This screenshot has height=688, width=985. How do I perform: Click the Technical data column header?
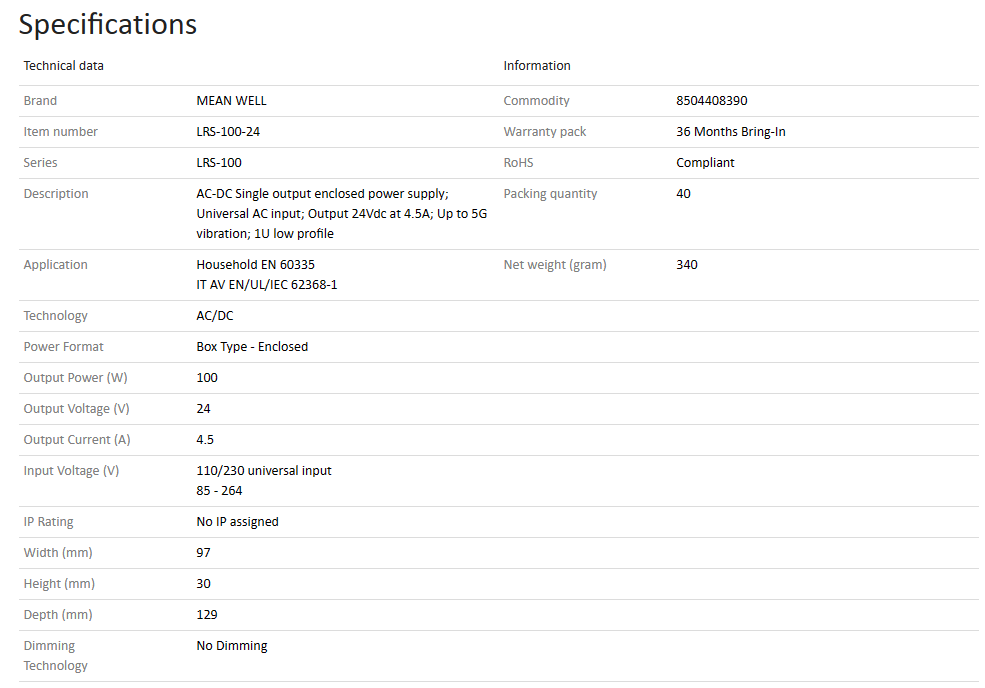[64, 66]
